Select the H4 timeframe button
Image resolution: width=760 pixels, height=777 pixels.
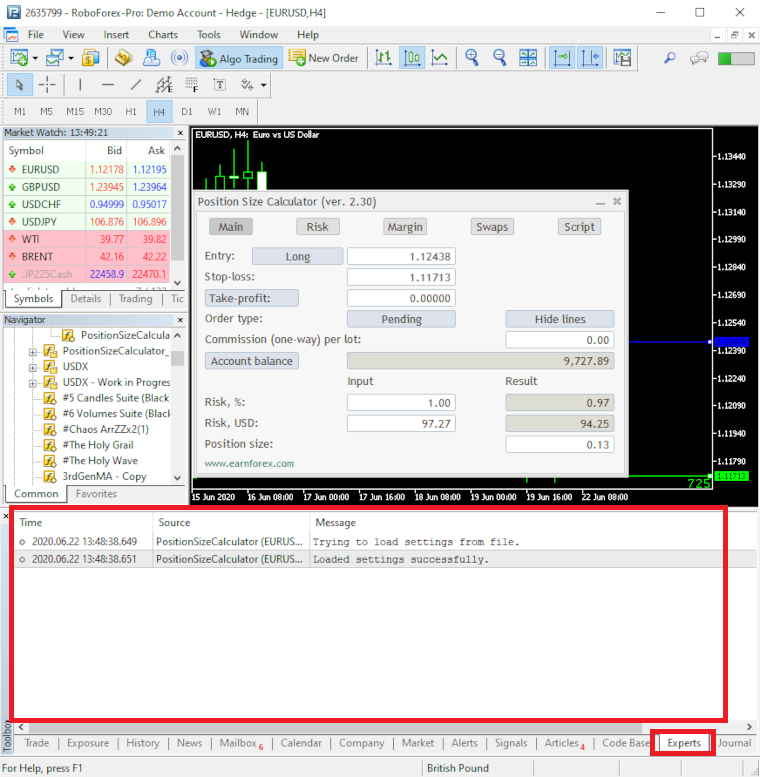tap(159, 111)
